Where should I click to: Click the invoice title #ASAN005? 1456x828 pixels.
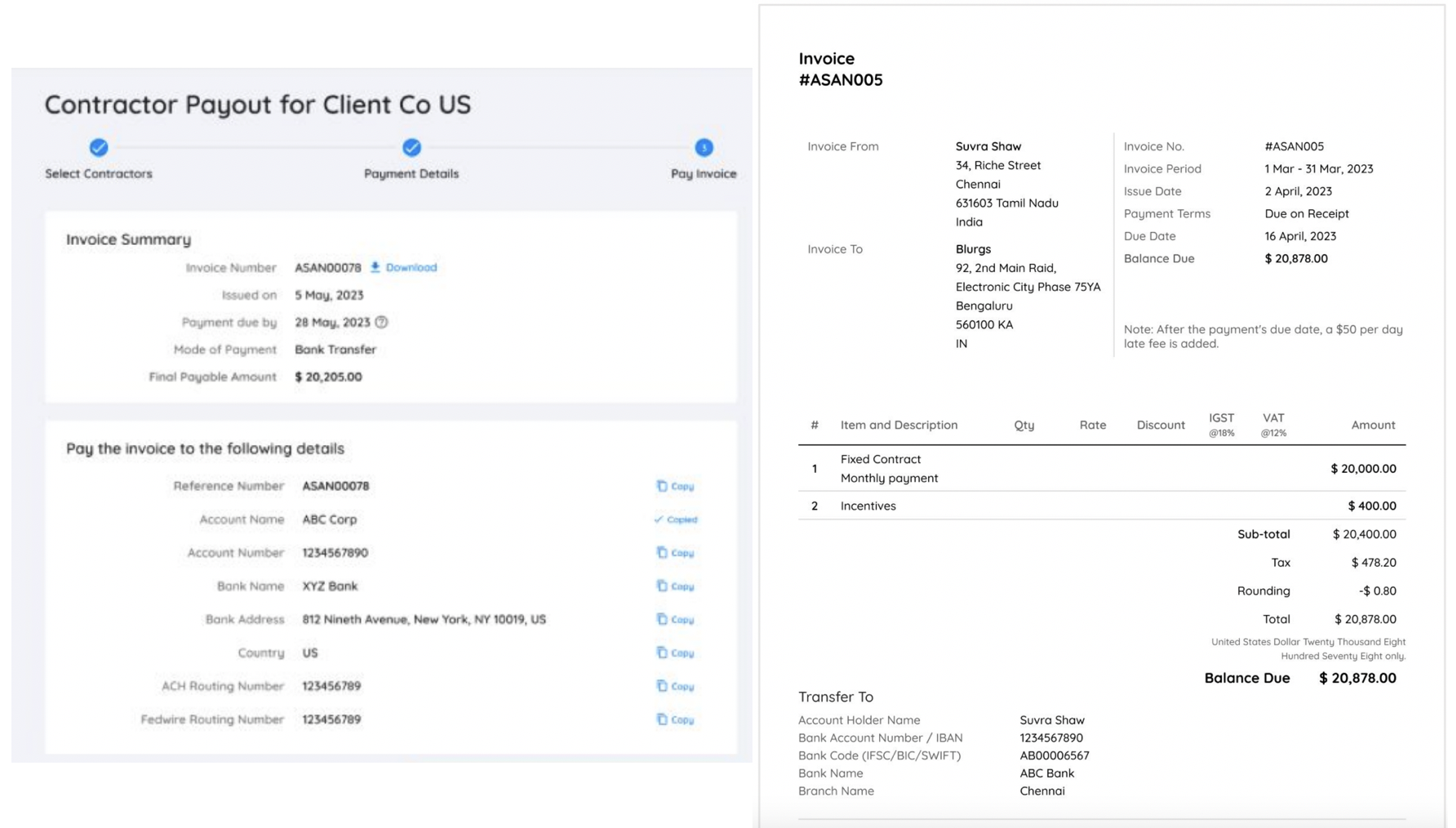click(840, 80)
